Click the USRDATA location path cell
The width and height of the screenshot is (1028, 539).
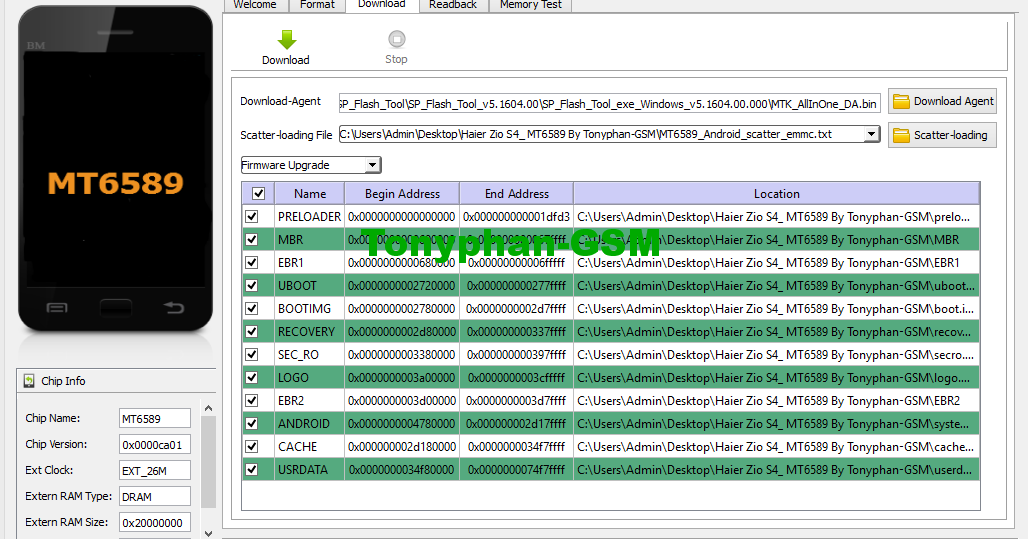point(776,469)
